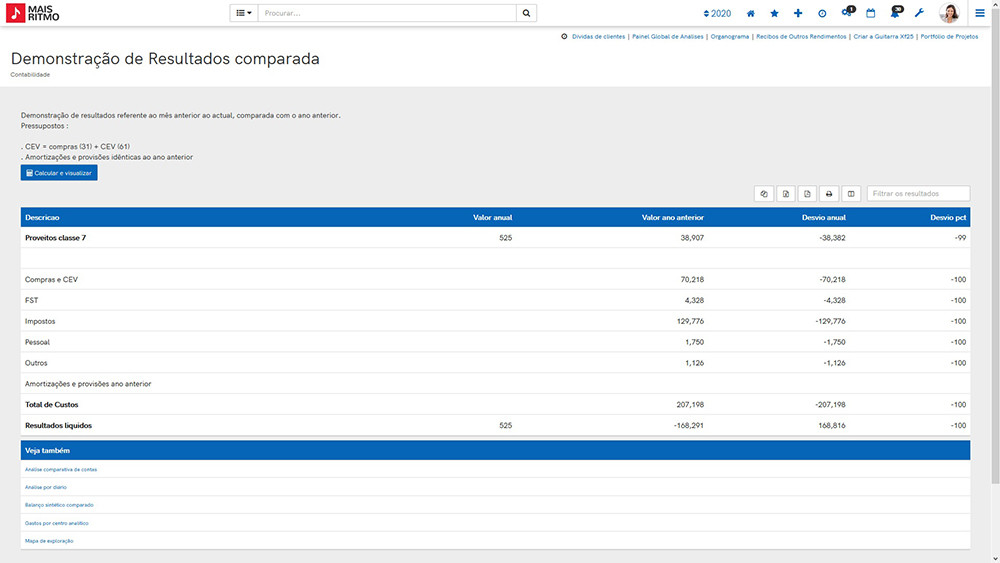Screen dimensions: 1000x563
Task: Open the Criar a Guitarra Xf25 shortcut
Action: pyautogui.click(x=883, y=36)
